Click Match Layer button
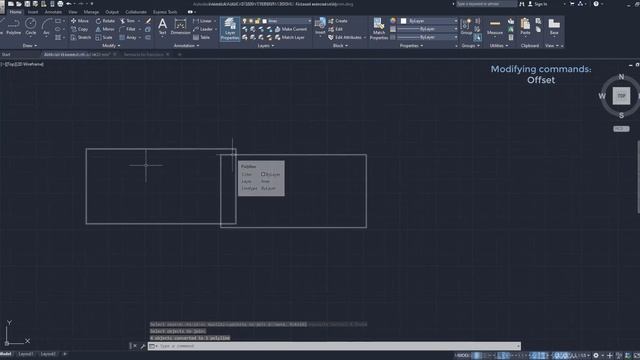 click(290, 37)
